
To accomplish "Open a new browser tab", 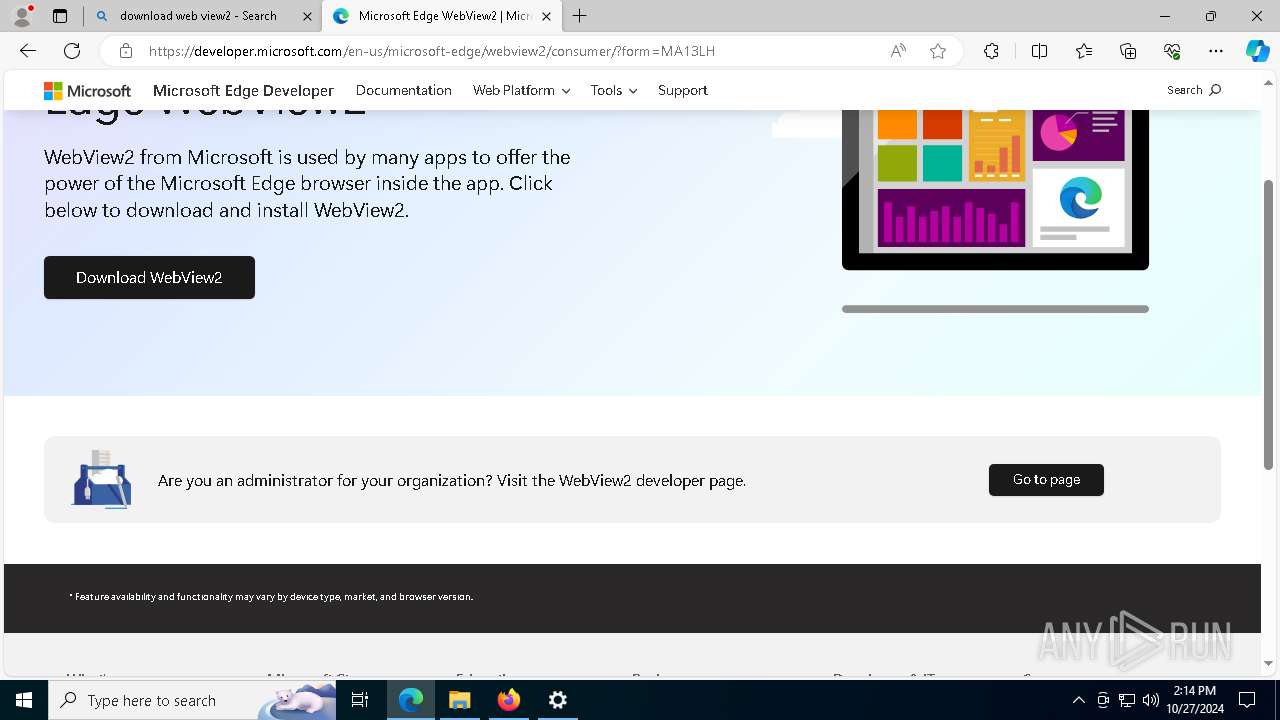I will pos(580,16).
